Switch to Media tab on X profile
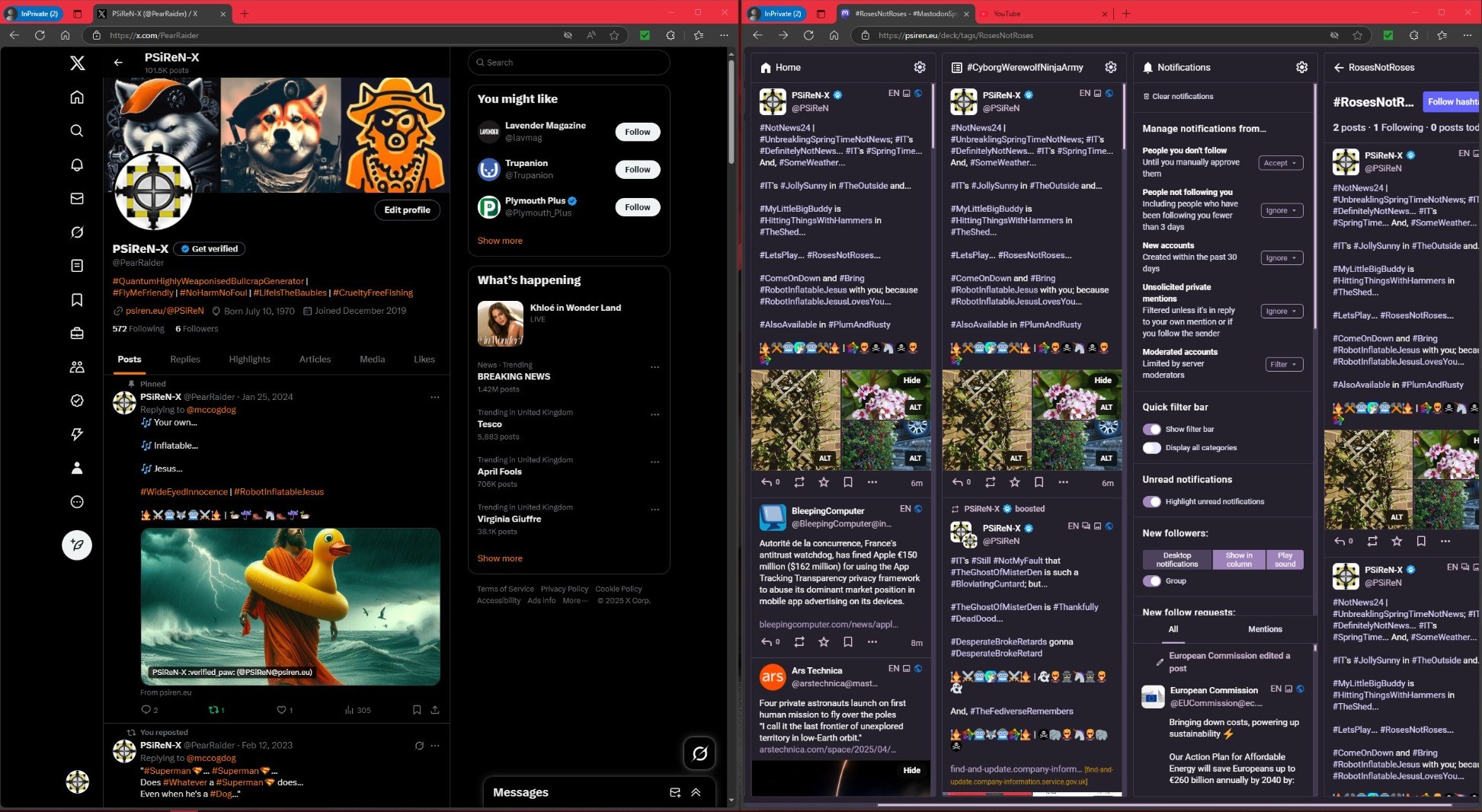1482x812 pixels. pyautogui.click(x=373, y=360)
